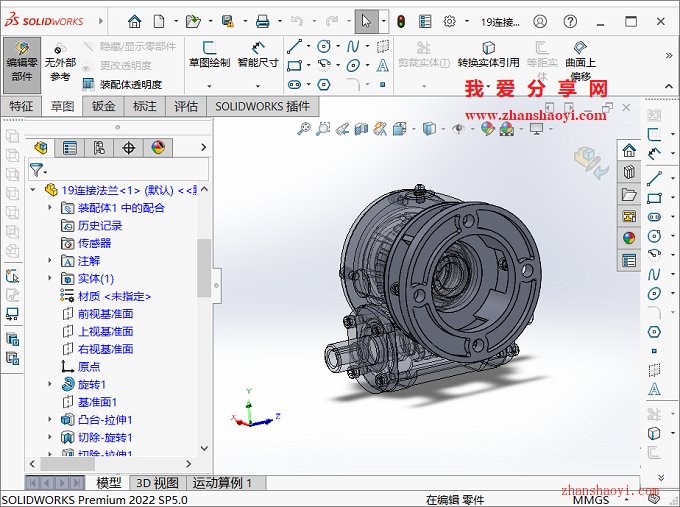This screenshot has height=507, width=680.
Task: Expand 装配体1 中的配合 folder
Action: tap(49, 208)
